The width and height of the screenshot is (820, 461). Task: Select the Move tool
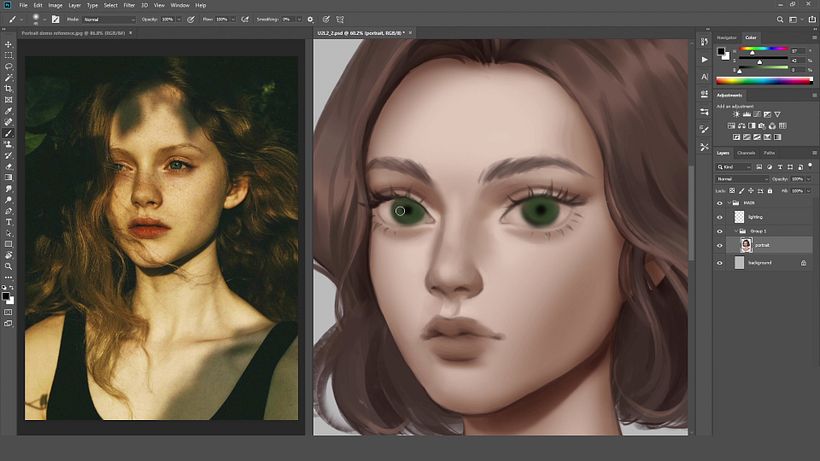8,44
